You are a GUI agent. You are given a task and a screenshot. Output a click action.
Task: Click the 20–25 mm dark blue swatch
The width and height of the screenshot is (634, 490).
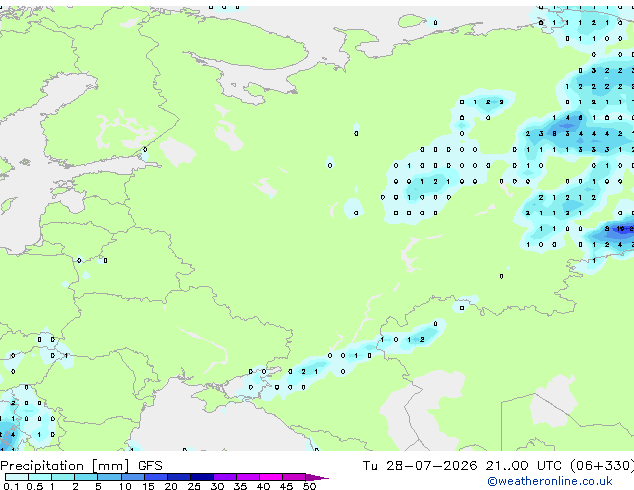pos(178,477)
